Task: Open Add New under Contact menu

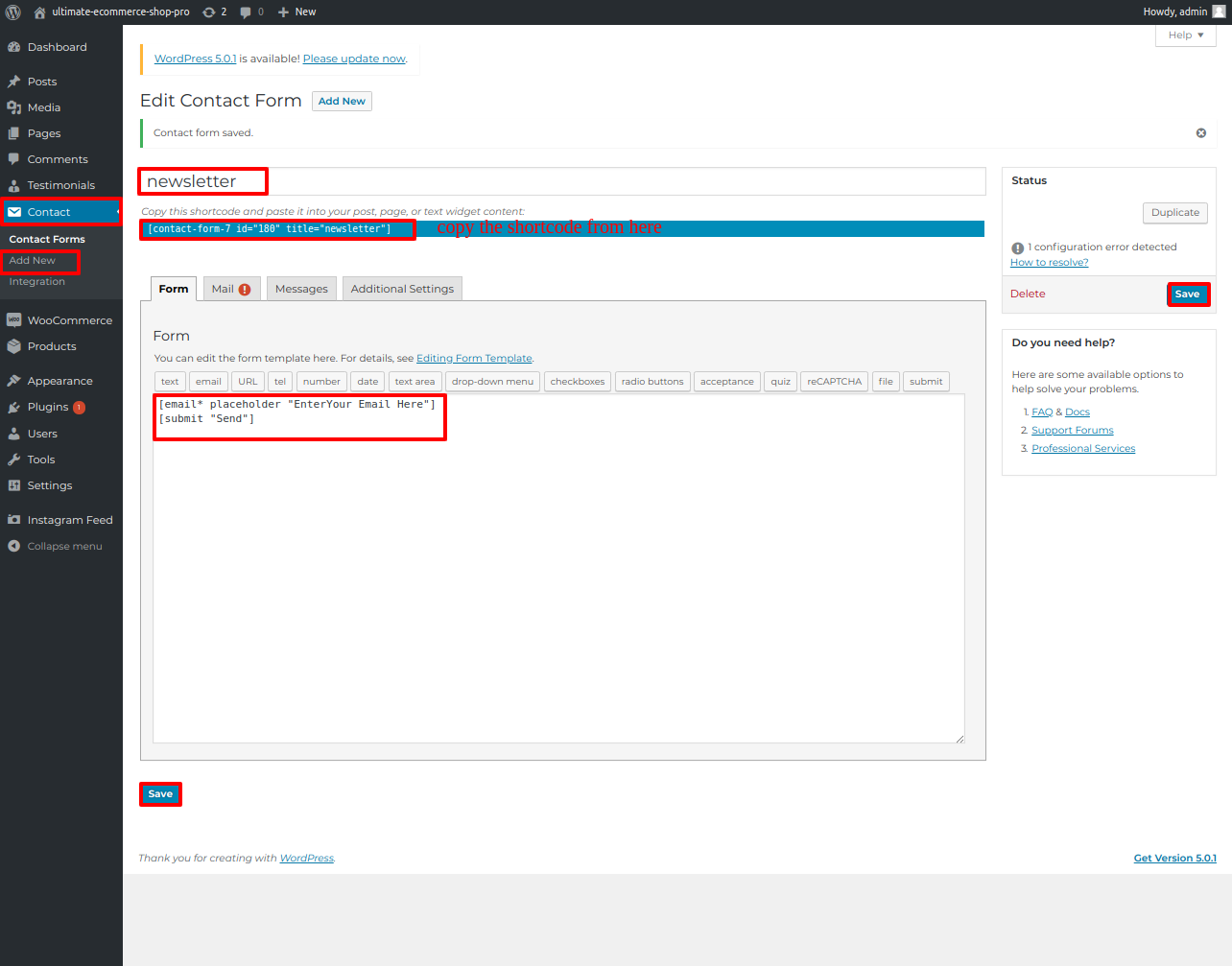Action: click(32, 260)
